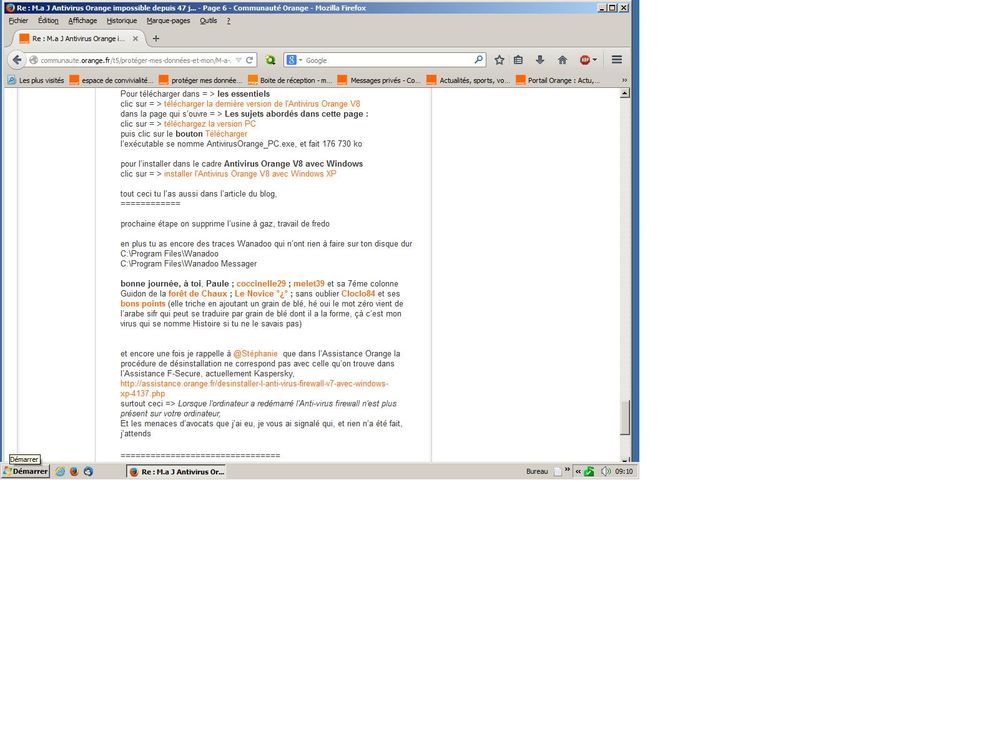Open the ? help menu
This screenshot has width=999, height=749.
tap(229, 20)
